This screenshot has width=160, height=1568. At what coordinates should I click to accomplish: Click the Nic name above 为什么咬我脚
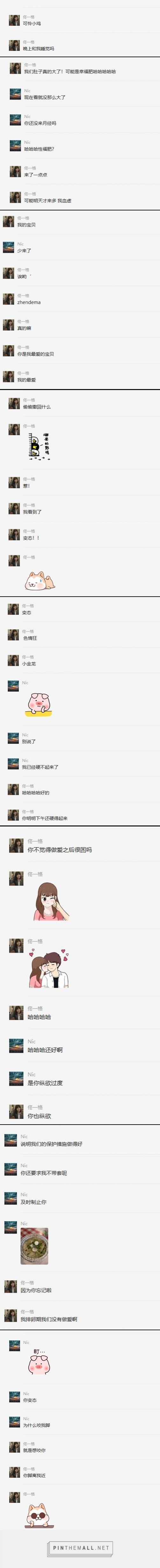[26, 1419]
